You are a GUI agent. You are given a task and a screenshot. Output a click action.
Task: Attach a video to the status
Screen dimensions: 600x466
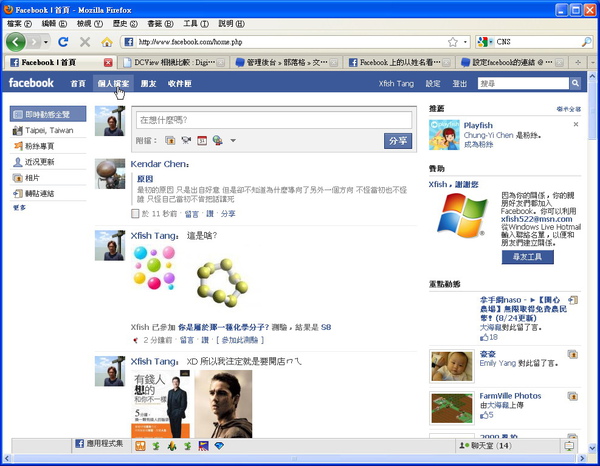pos(186,140)
